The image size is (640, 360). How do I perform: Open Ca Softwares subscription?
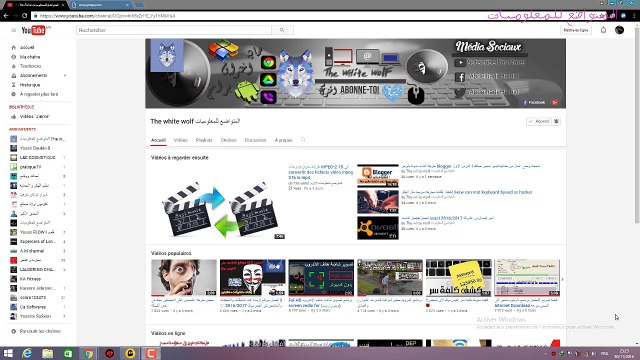pos(33,307)
